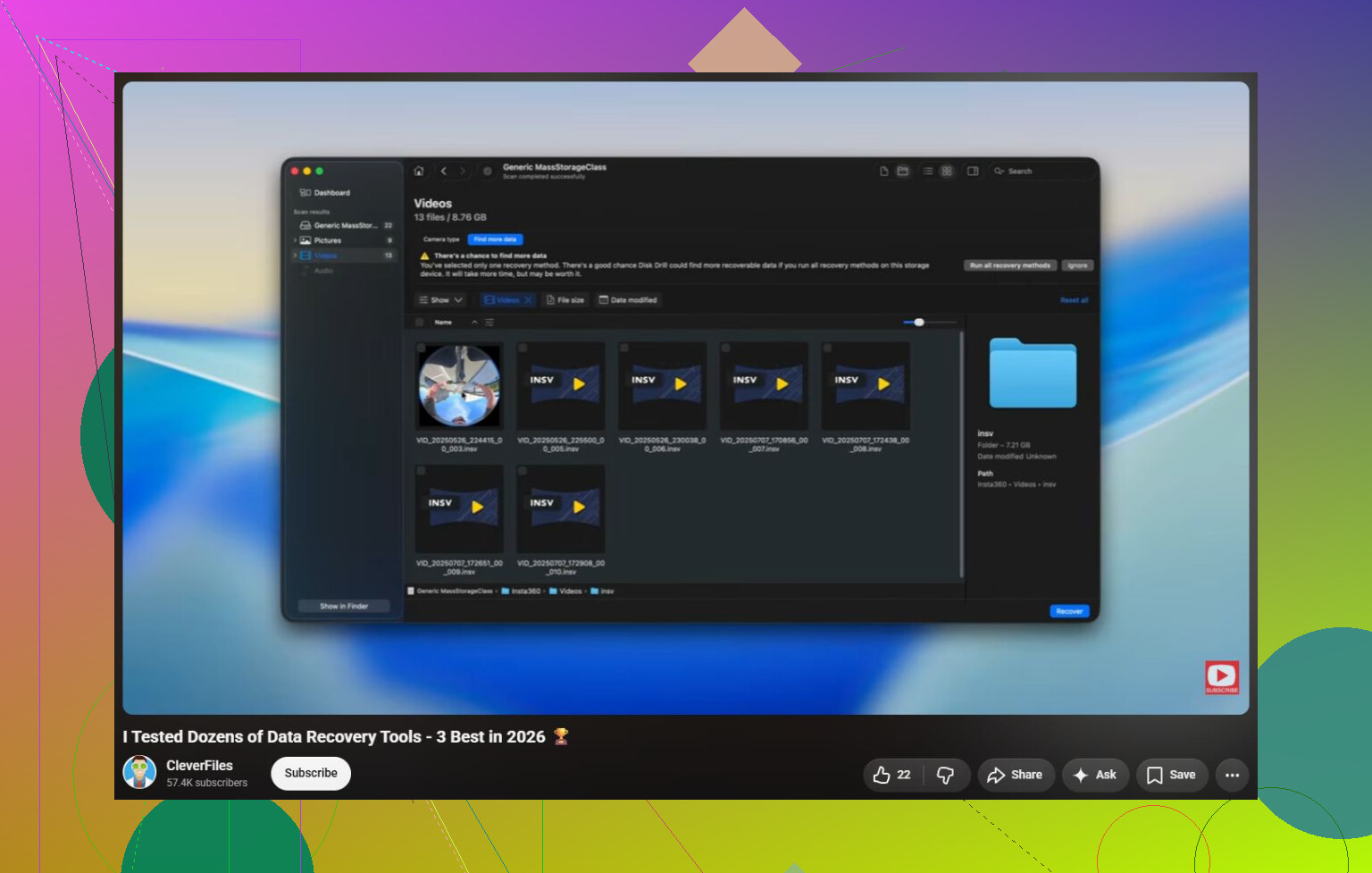Select the Find more data tab
The width and height of the screenshot is (1372, 873).
pyautogui.click(x=495, y=239)
